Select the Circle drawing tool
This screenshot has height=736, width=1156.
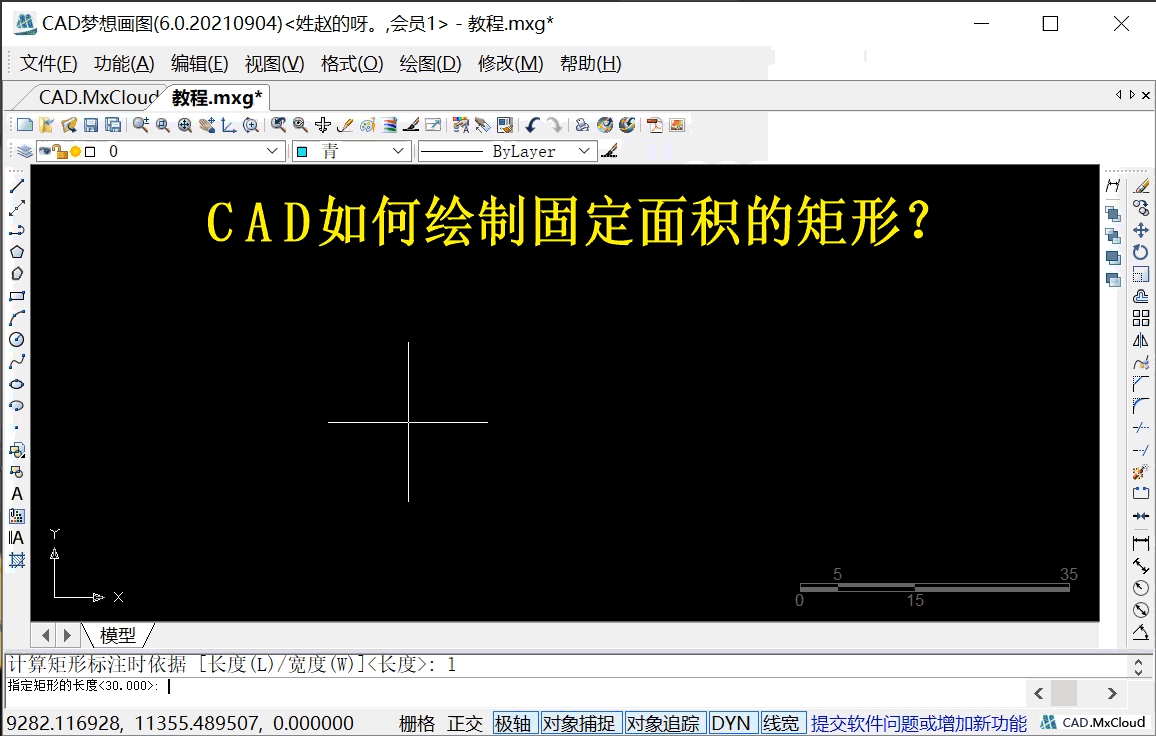tap(17, 340)
